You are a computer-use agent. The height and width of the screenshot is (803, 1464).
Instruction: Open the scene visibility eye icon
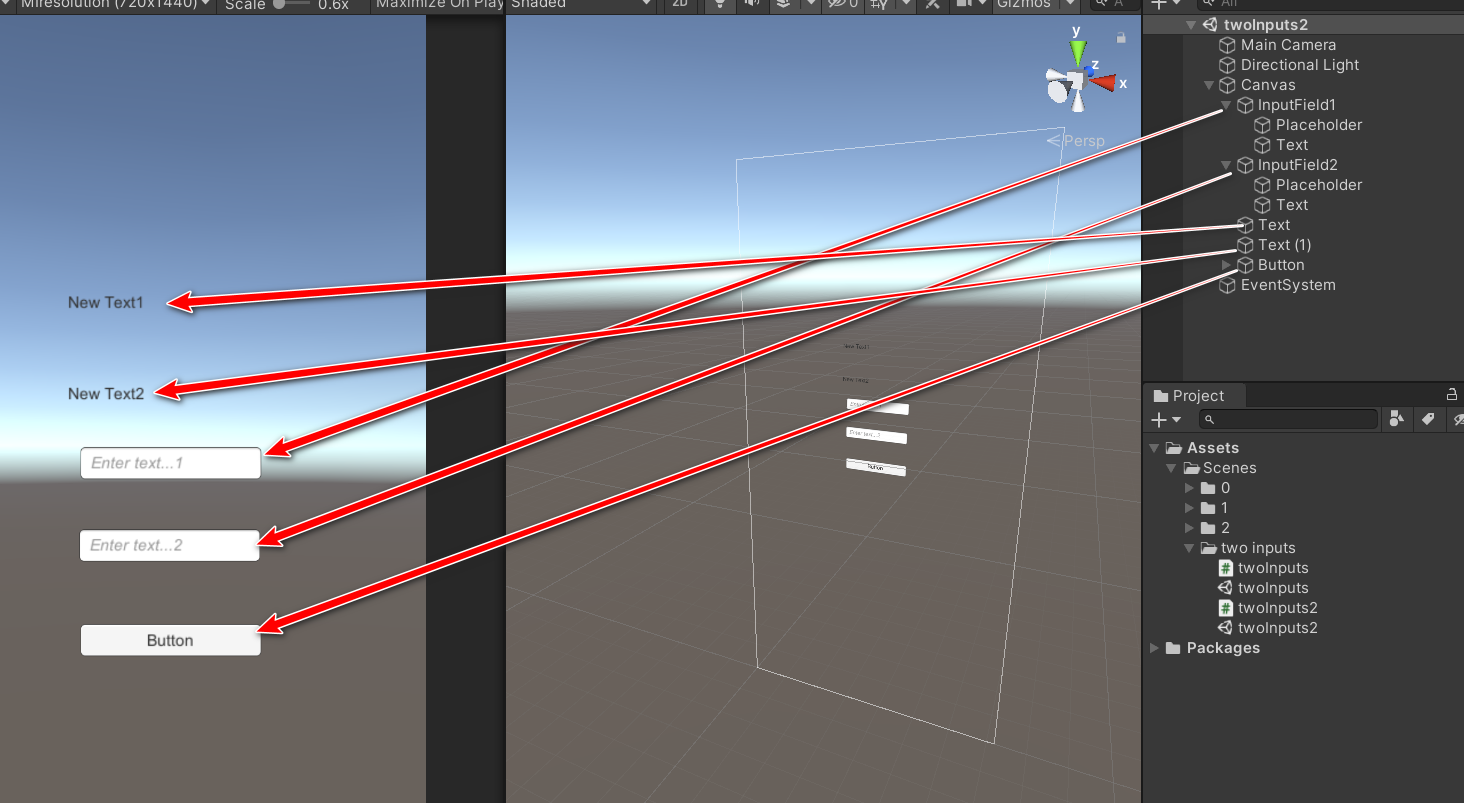836,5
